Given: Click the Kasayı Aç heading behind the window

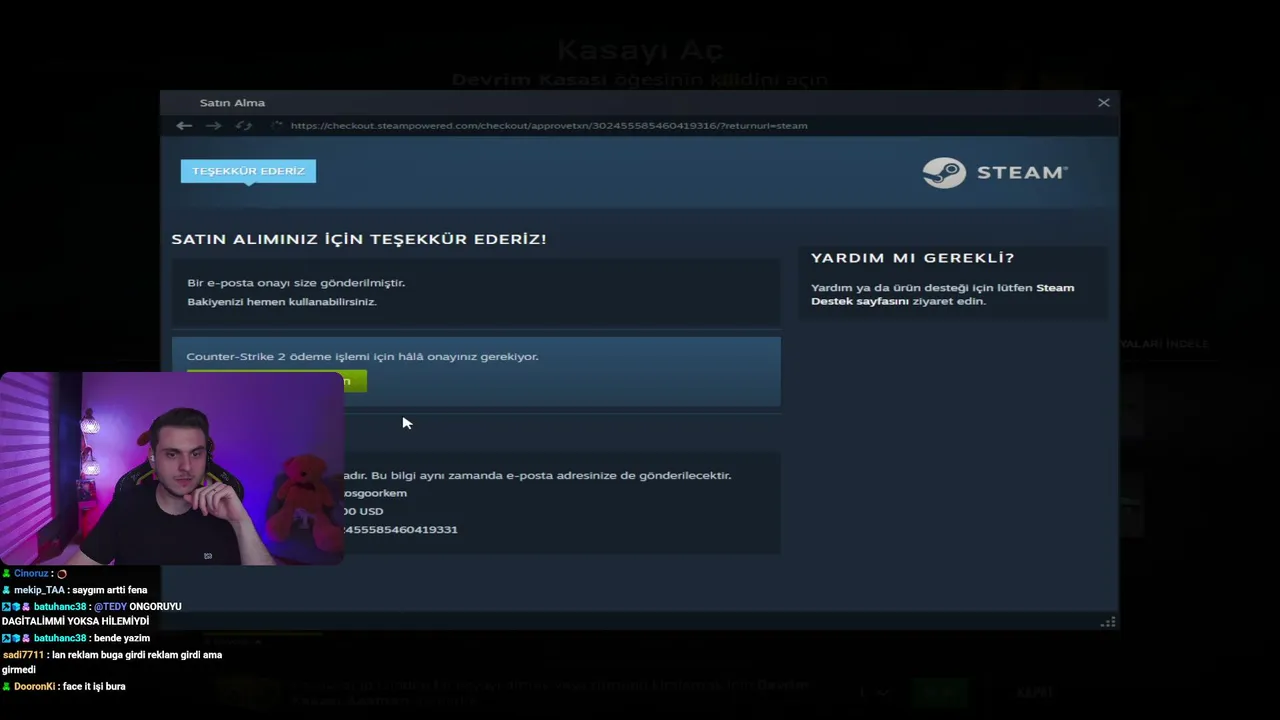Looking at the screenshot, I should (640, 49).
